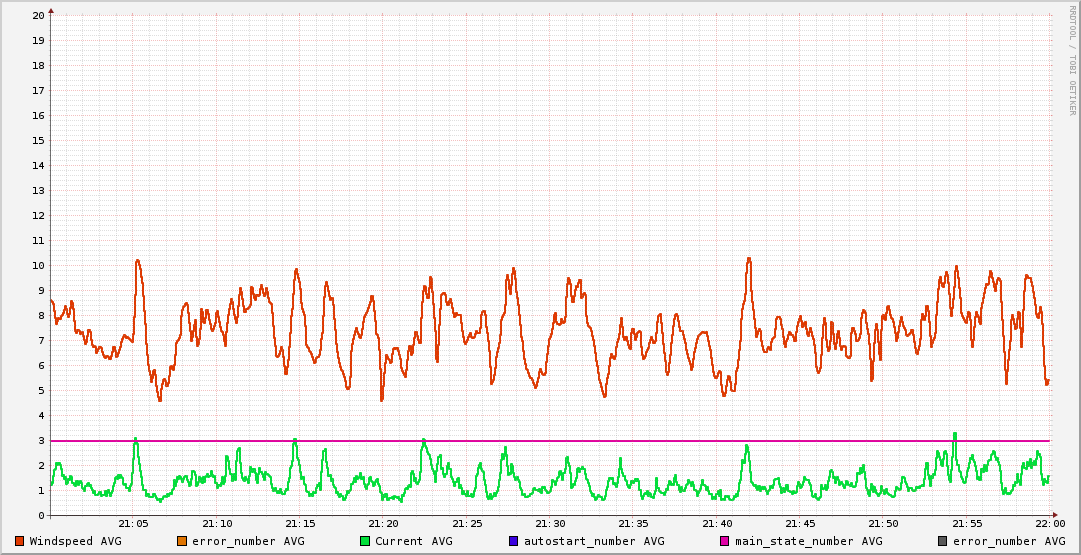Image resolution: width=1081 pixels, height=555 pixels.
Task: Click the dark gray error_number legend swatch
Action: tap(943, 541)
